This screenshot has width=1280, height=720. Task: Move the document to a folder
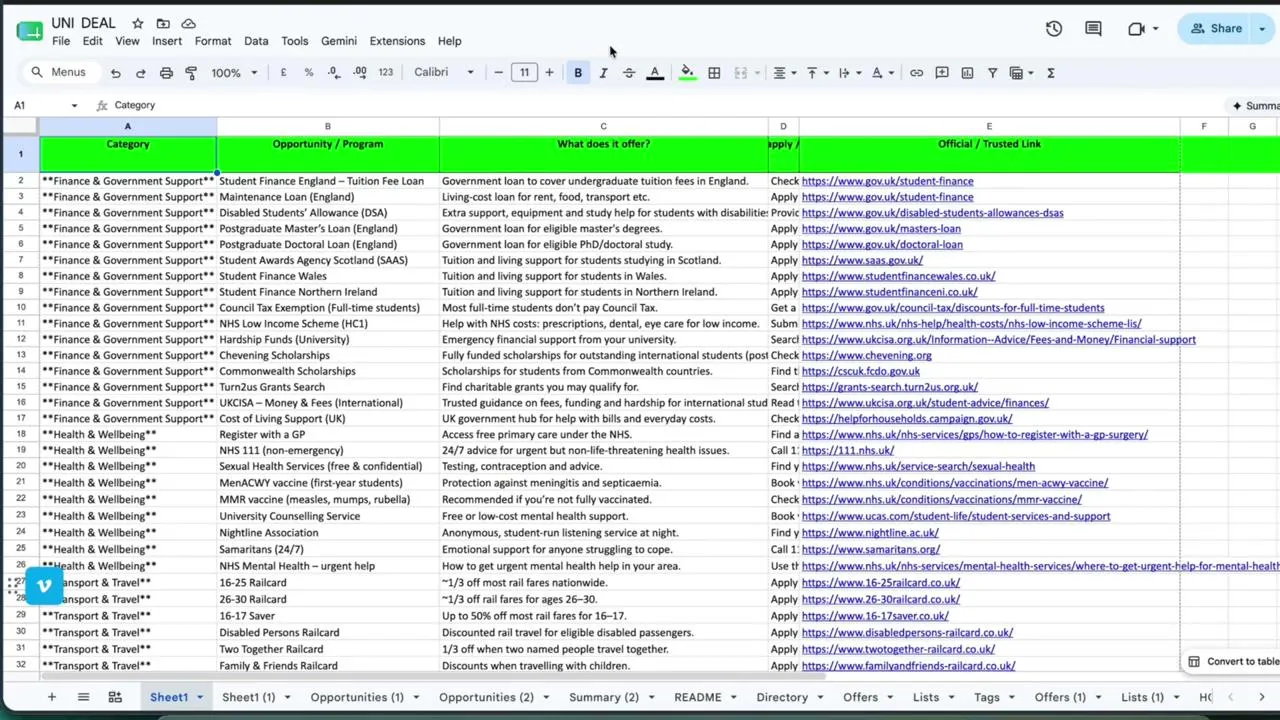point(163,23)
